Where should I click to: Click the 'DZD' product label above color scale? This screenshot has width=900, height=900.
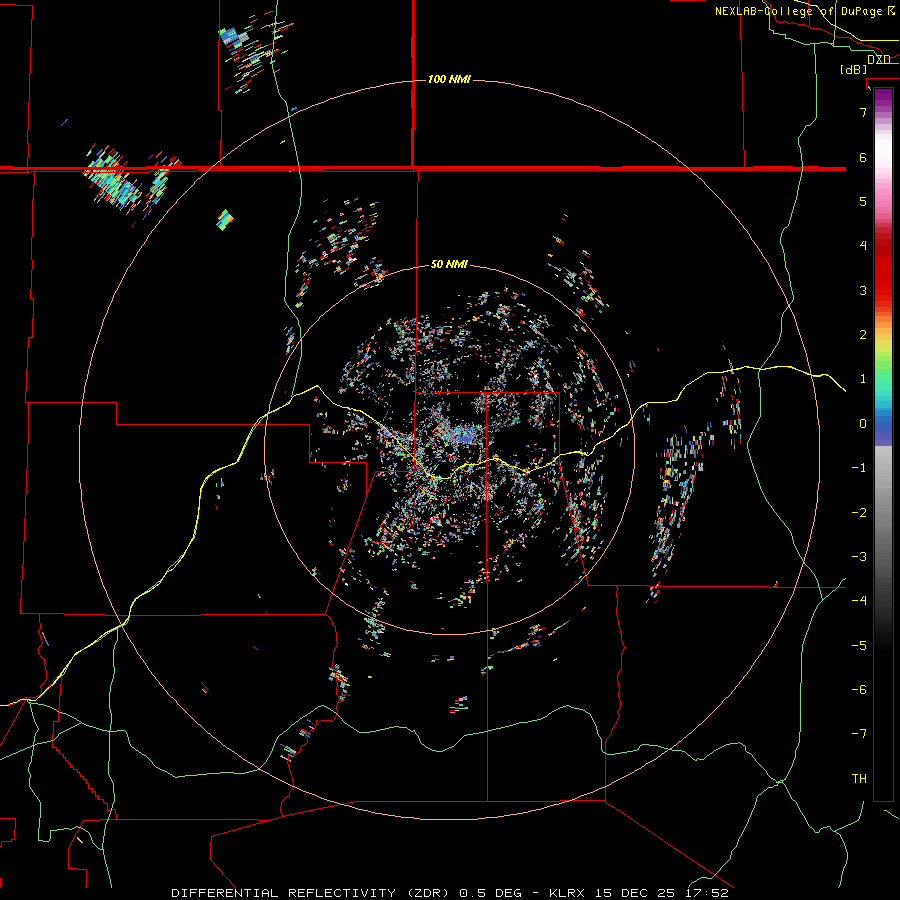(x=879, y=59)
